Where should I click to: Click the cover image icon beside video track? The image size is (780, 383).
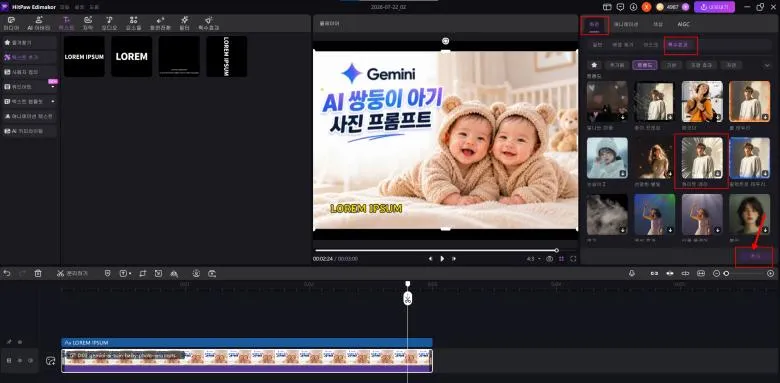[50, 361]
